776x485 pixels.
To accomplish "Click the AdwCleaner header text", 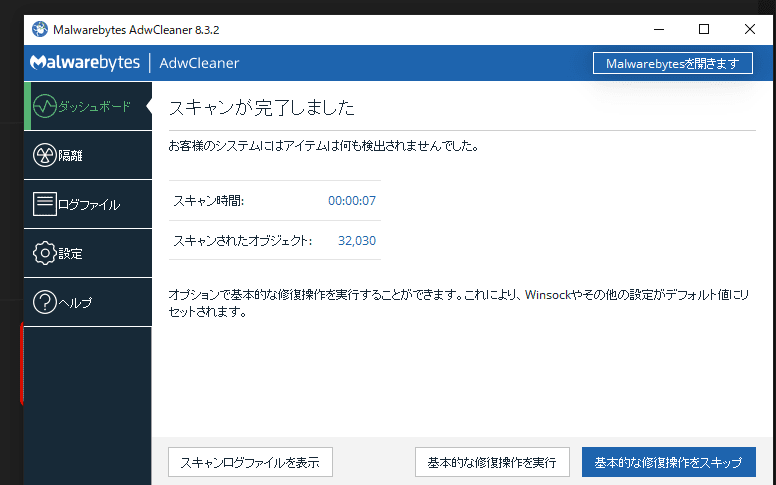I will pyautogui.click(x=199, y=63).
